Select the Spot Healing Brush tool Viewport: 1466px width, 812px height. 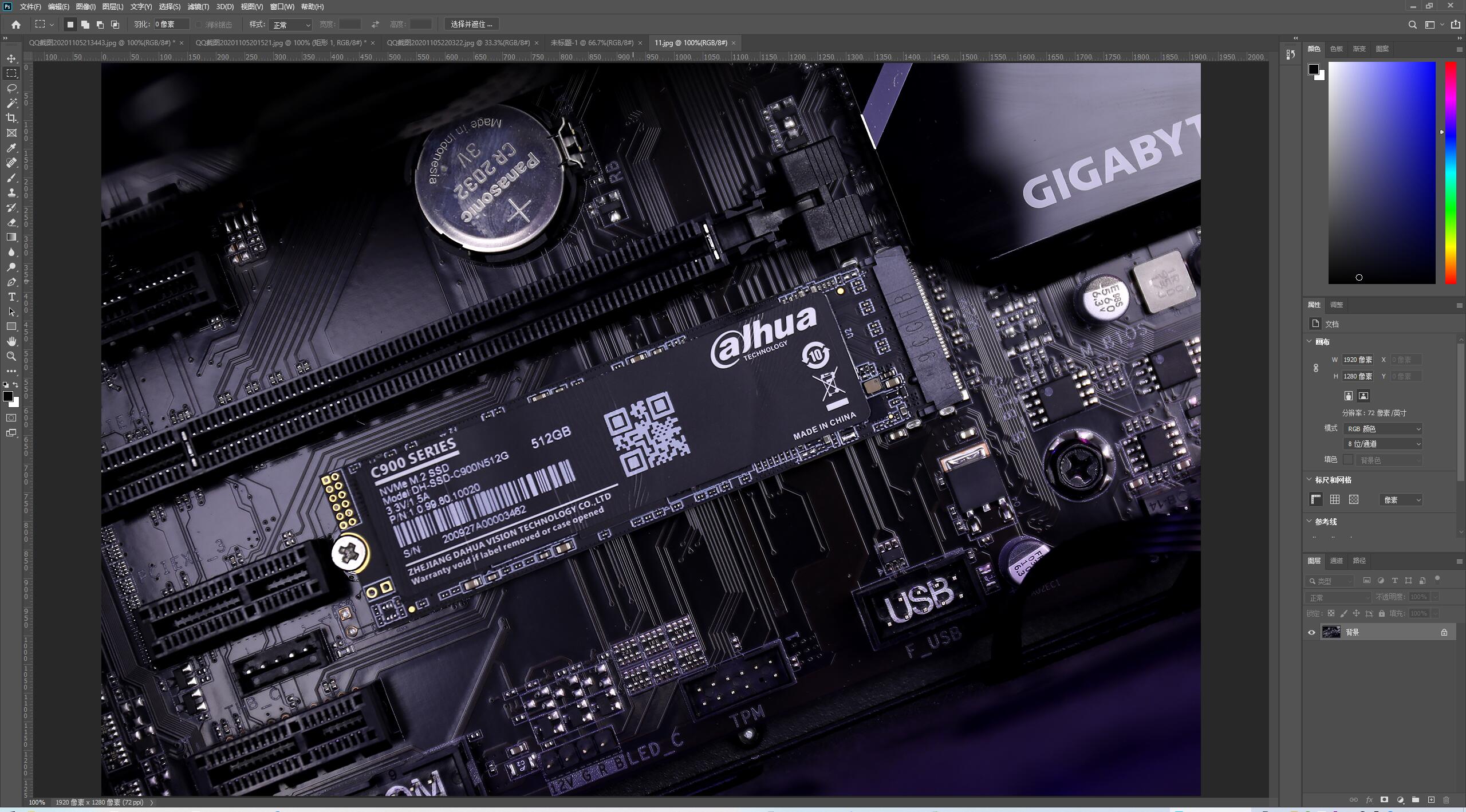[11, 163]
